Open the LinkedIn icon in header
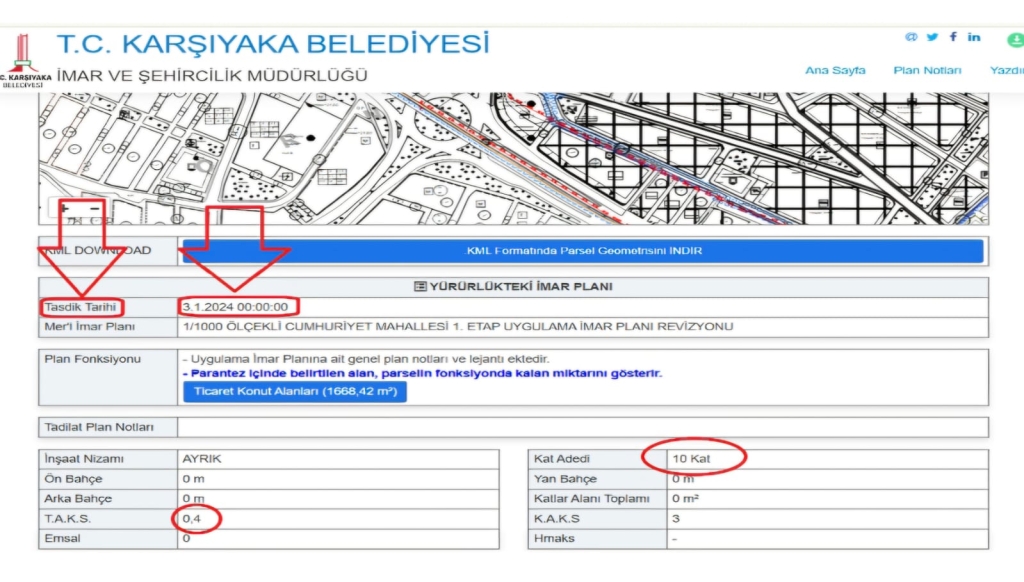Image resolution: width=1024 pixels, height=582 pixels. [974, 37]
